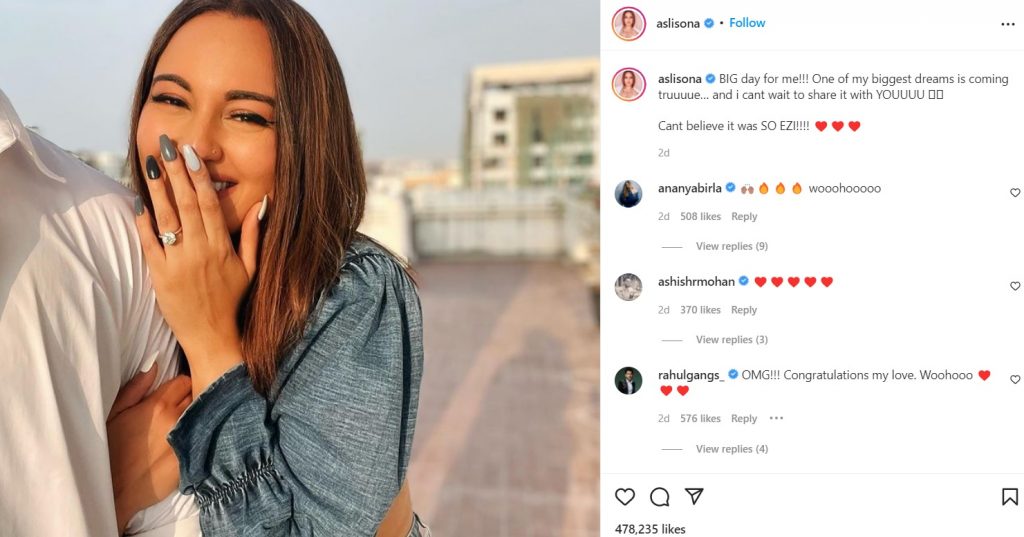This screenshot has width=1024, height=537.
Task: Open the three-dot more options menu
Action: [x=1008, y=24]
